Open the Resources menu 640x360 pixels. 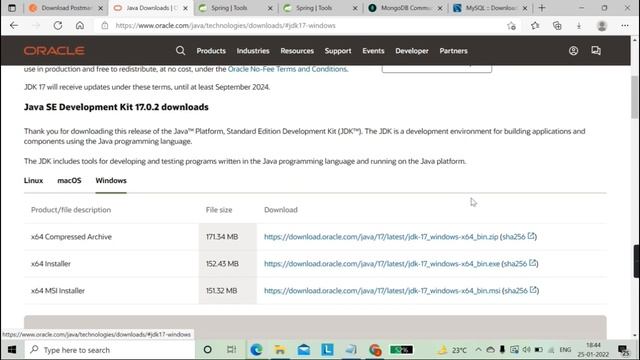pyautogui.click(x=297, y=51)
